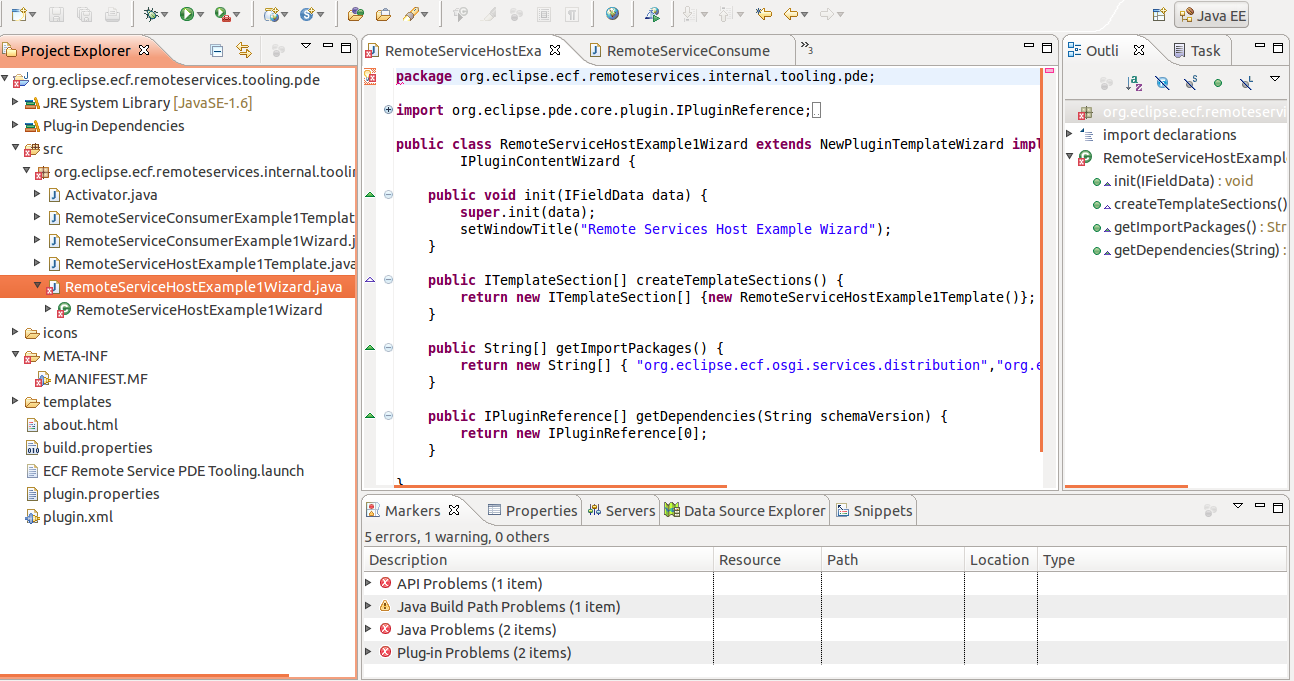Screen dimensions: 1294x681
Task: Click the Back navigation arrow
Action: click(x=790, y=14)
